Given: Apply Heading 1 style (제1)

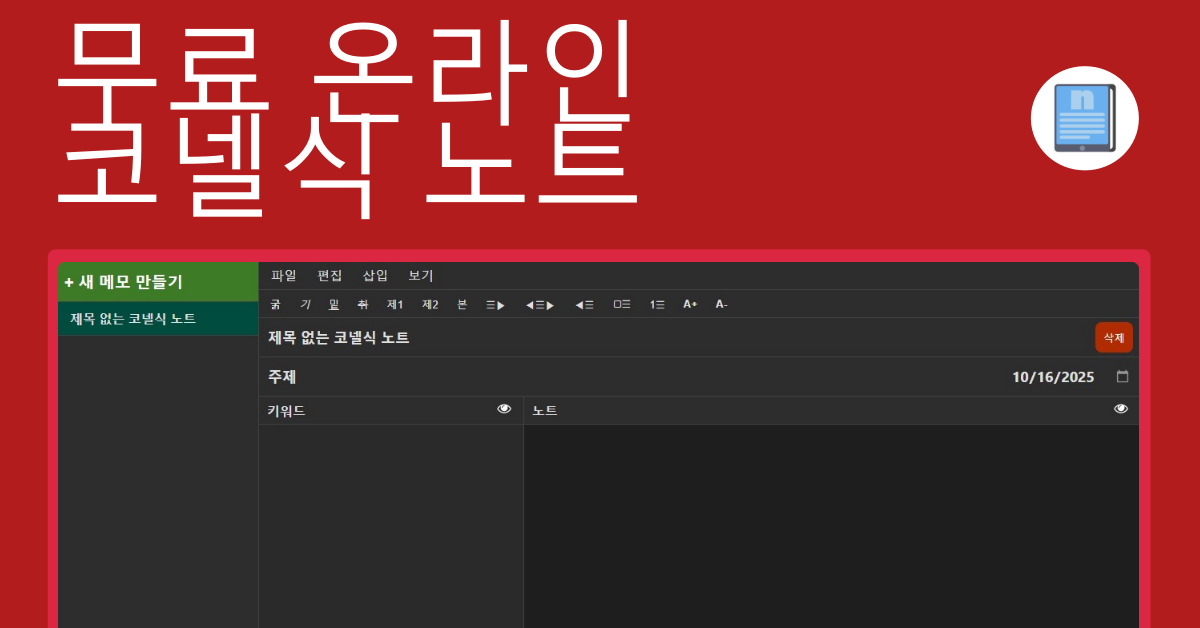Looking at the screenshot, I should coord(395,304).
